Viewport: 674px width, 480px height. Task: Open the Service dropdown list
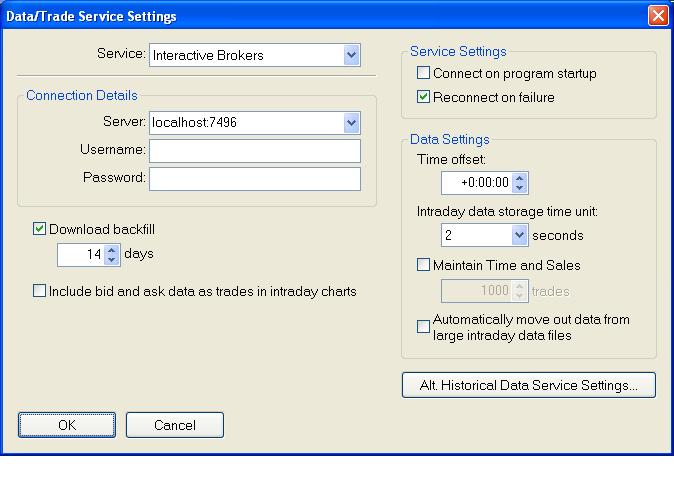click(351, 56)
